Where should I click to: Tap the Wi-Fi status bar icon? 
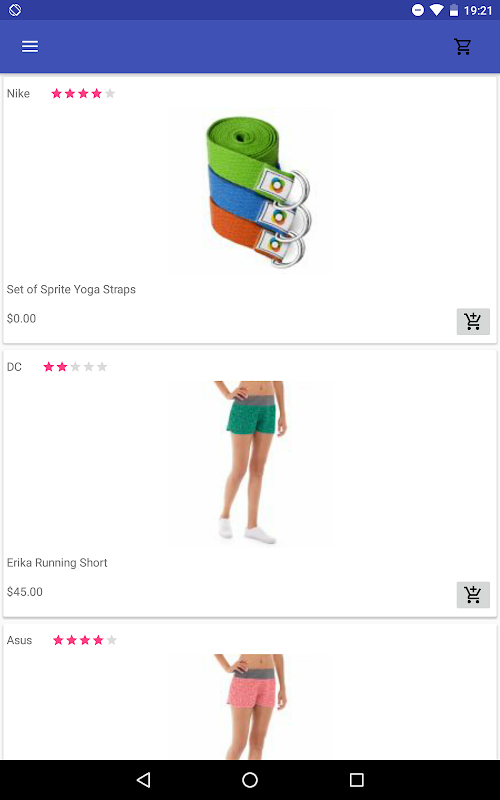pyautogui.click(x=436, y=10)
